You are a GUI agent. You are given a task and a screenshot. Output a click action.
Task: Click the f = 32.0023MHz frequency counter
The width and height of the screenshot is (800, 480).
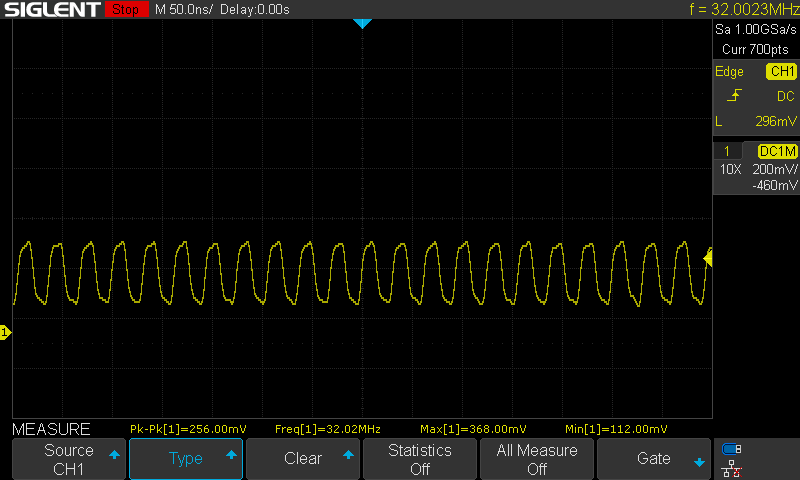744,9
